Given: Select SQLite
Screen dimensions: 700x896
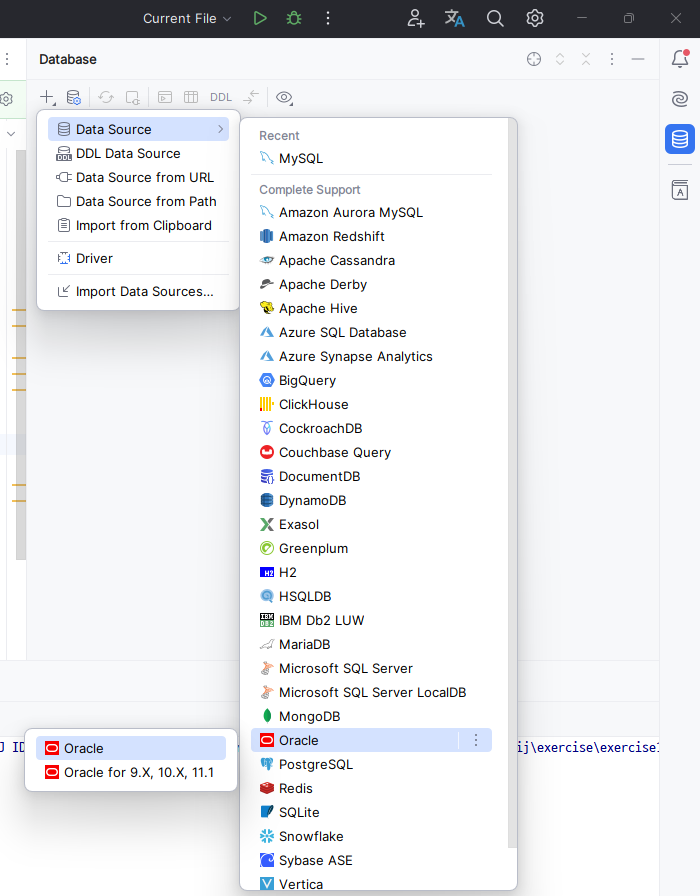Looking at the screenshot, I should click(x=371, y=813).
